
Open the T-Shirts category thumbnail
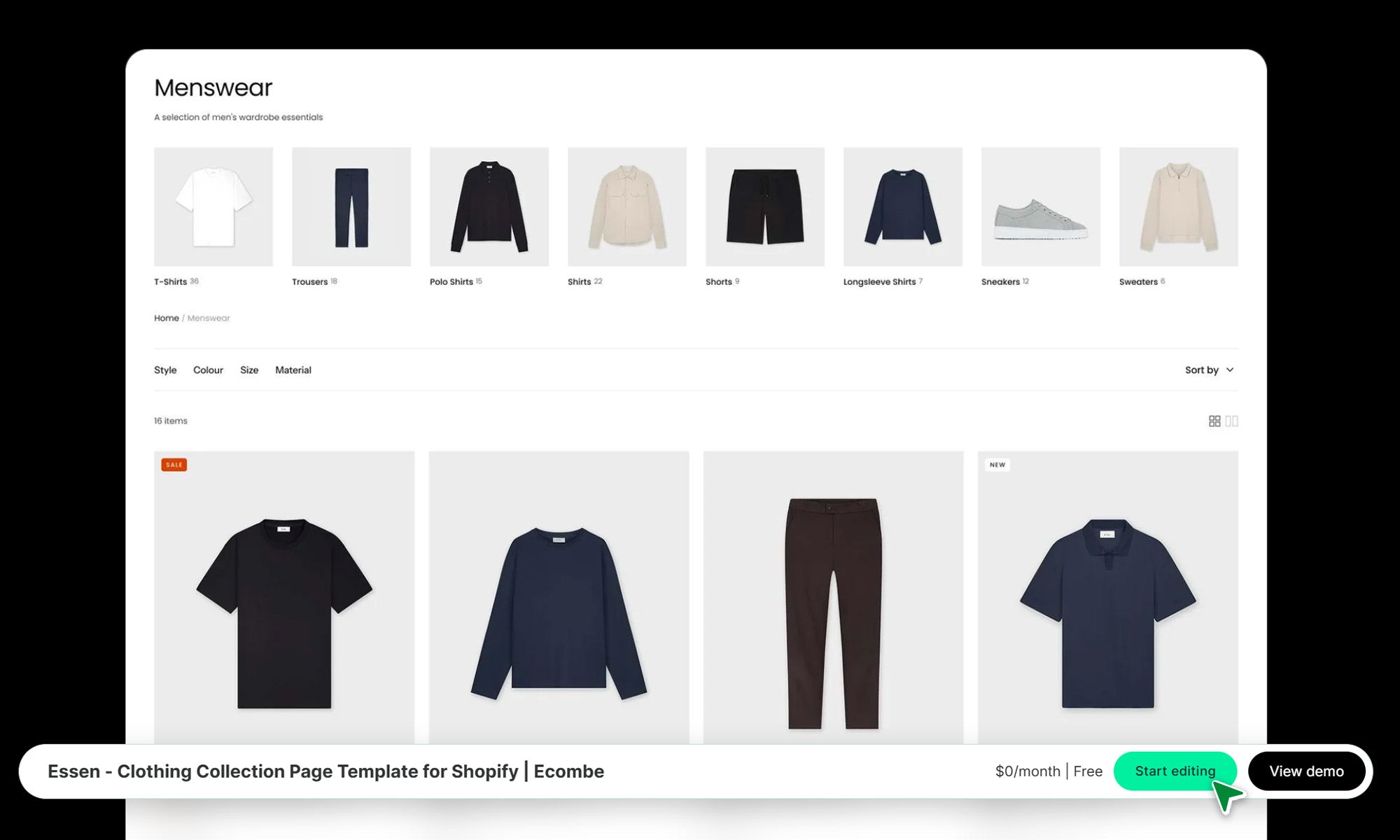213,206
